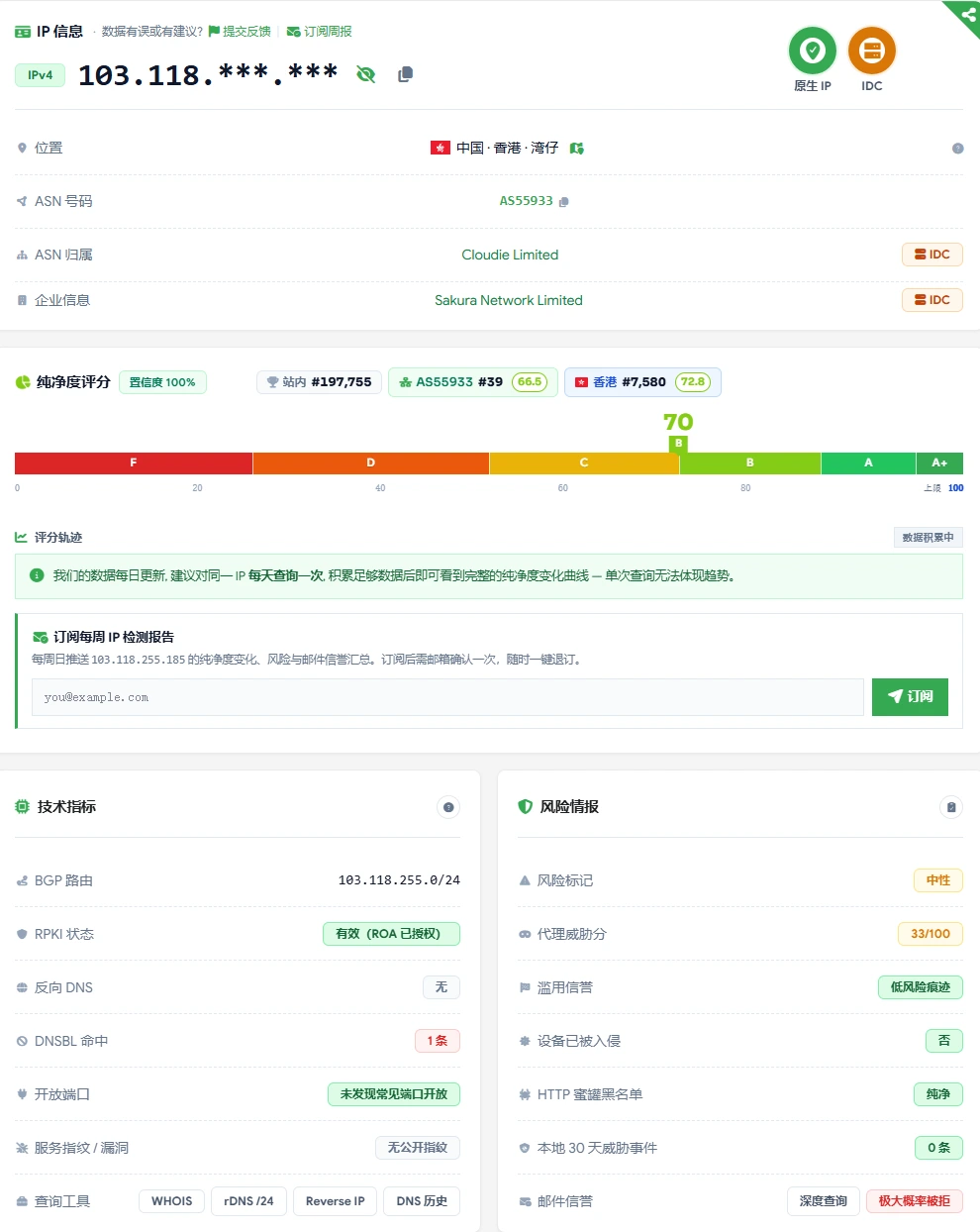
Task: Click help icon on 位置 row
Action: (957, 149)
